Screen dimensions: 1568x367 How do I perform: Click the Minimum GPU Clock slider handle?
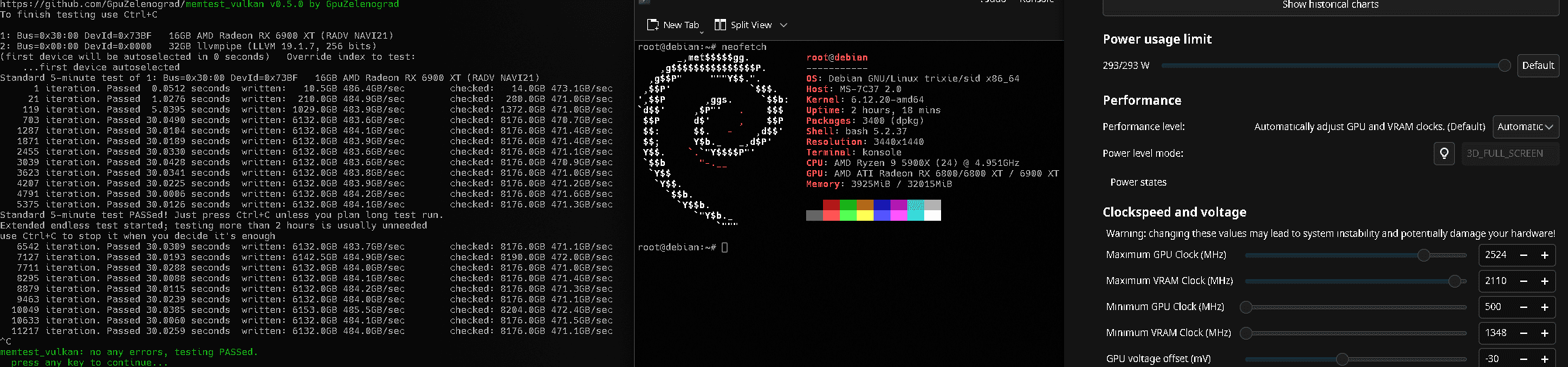click(1246, 307)
